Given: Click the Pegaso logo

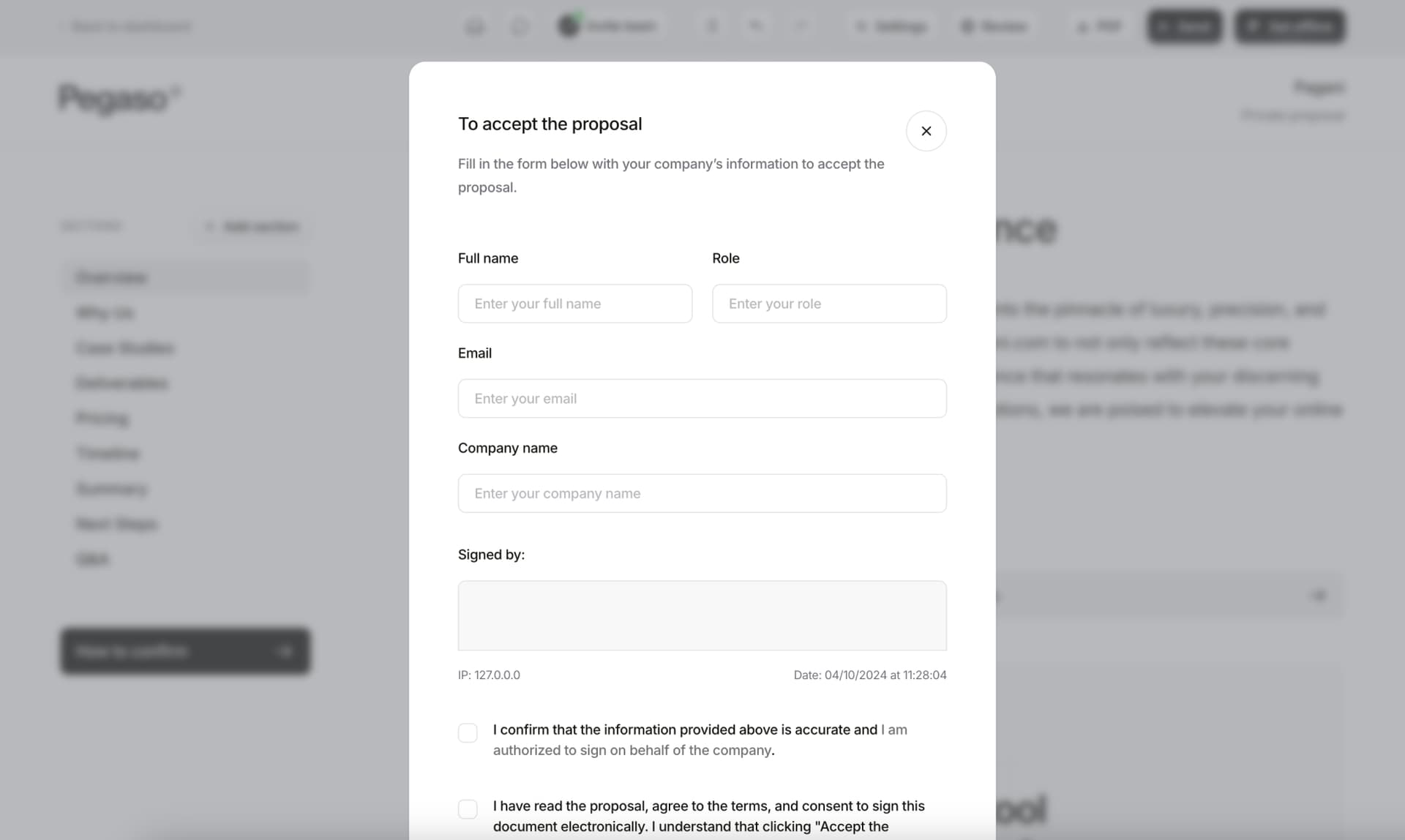Looking at the screenshot, I should point(119,98).
